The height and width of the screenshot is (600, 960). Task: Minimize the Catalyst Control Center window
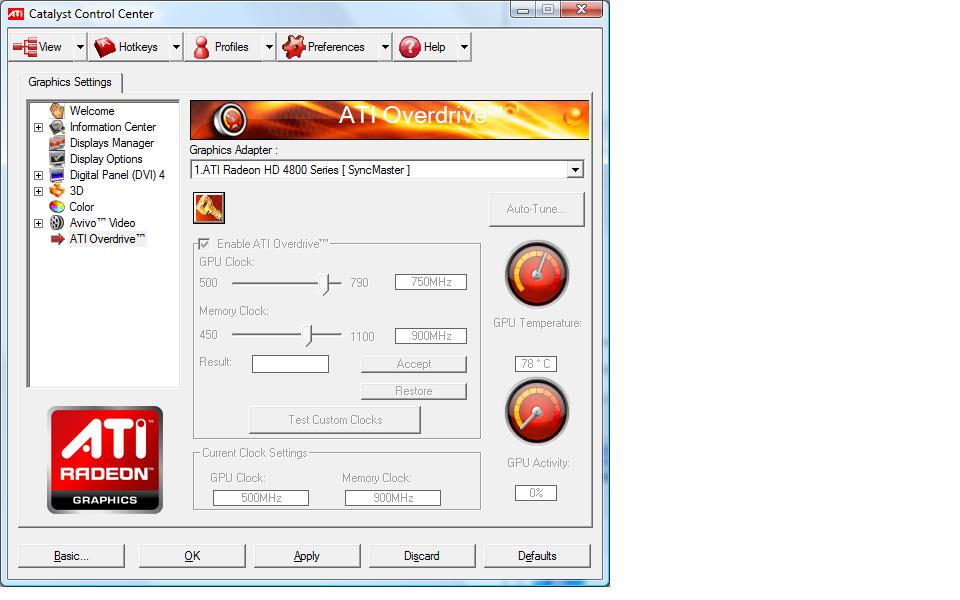(x=523, y=9)
